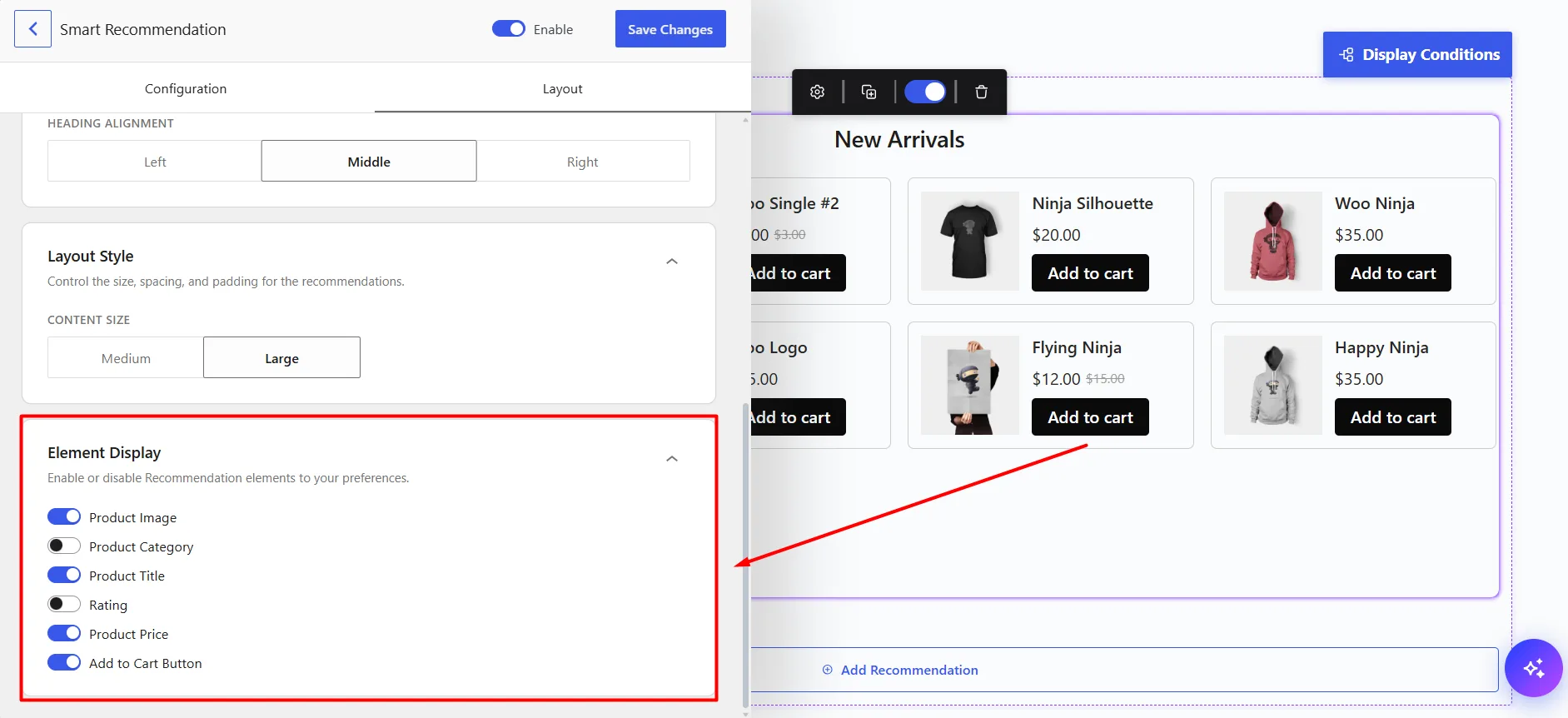Set heading alignment to Left
This screenshot has width=1568, height=718.
tap(155, 162)
